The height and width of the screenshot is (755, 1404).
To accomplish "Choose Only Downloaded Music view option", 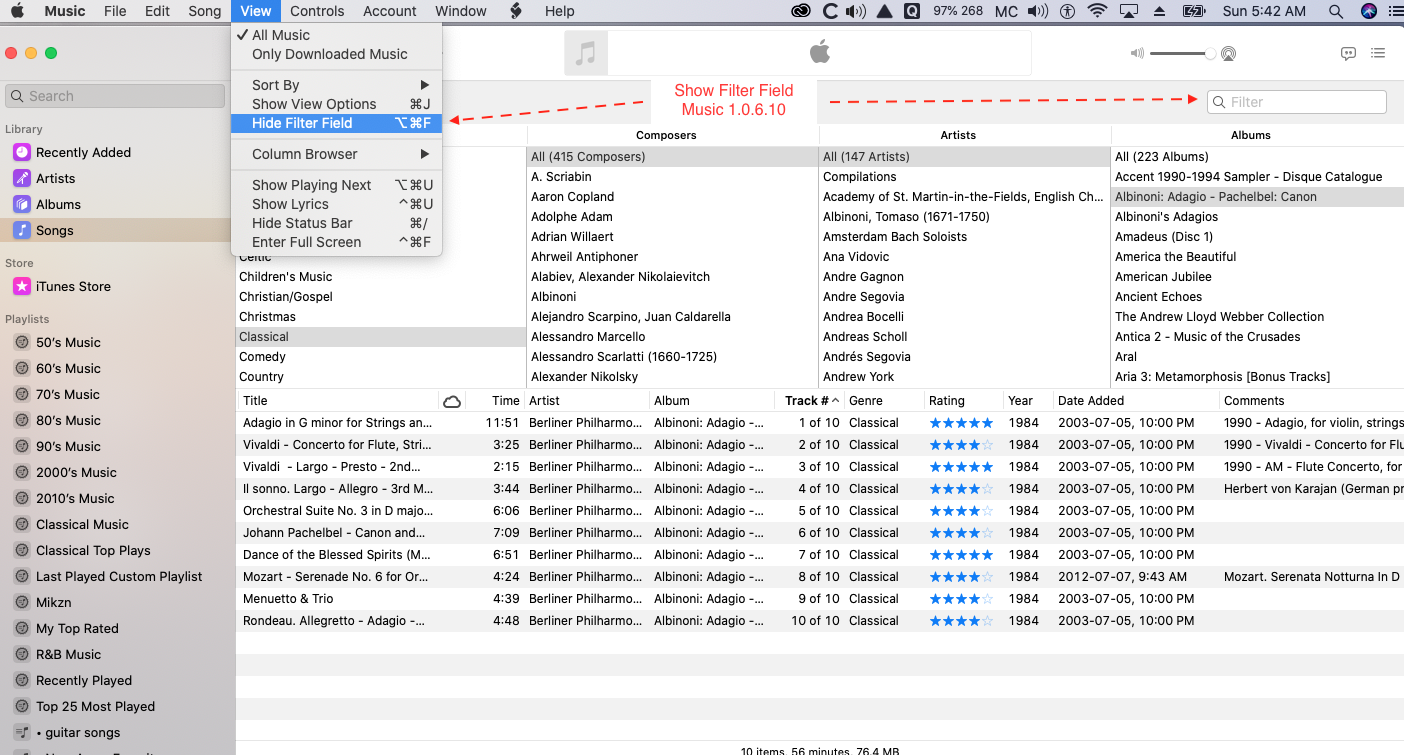I will coord(337,54).
